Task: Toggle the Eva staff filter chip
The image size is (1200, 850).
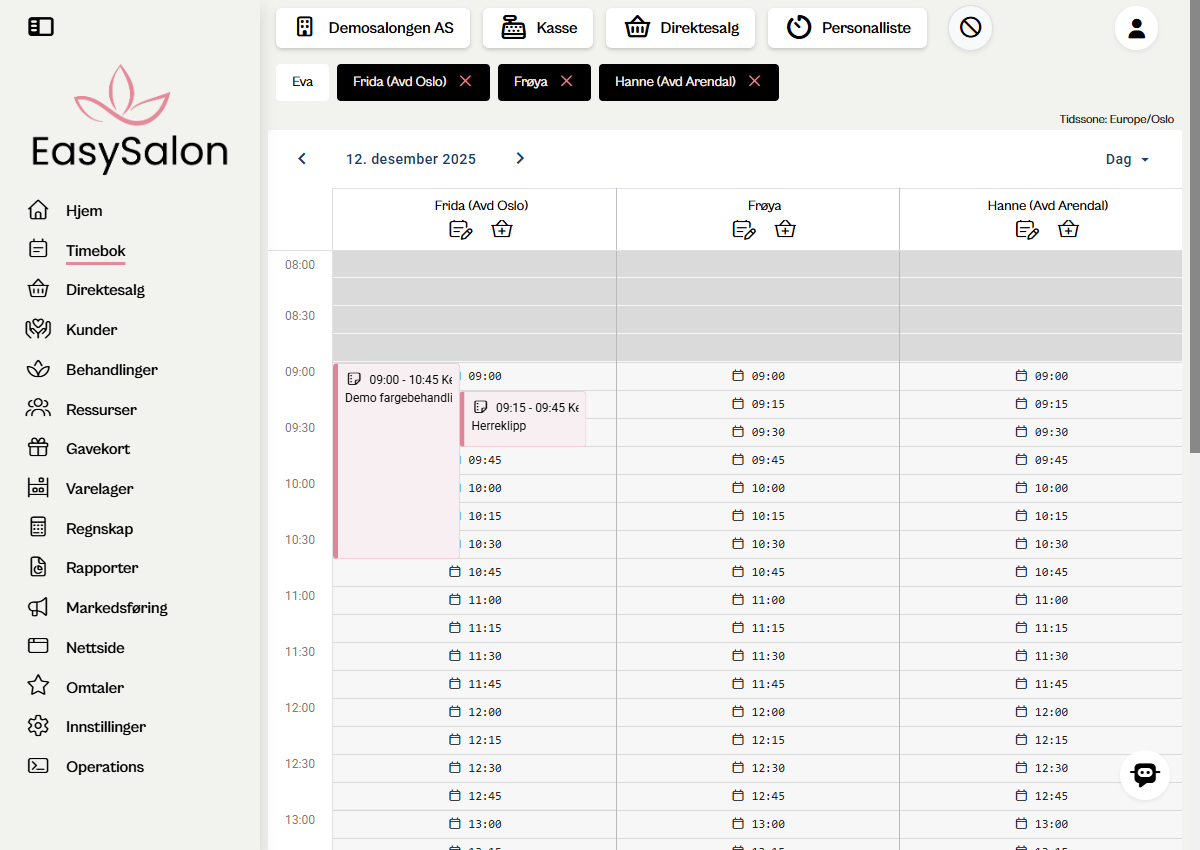Action: click(x=302, y=82)
